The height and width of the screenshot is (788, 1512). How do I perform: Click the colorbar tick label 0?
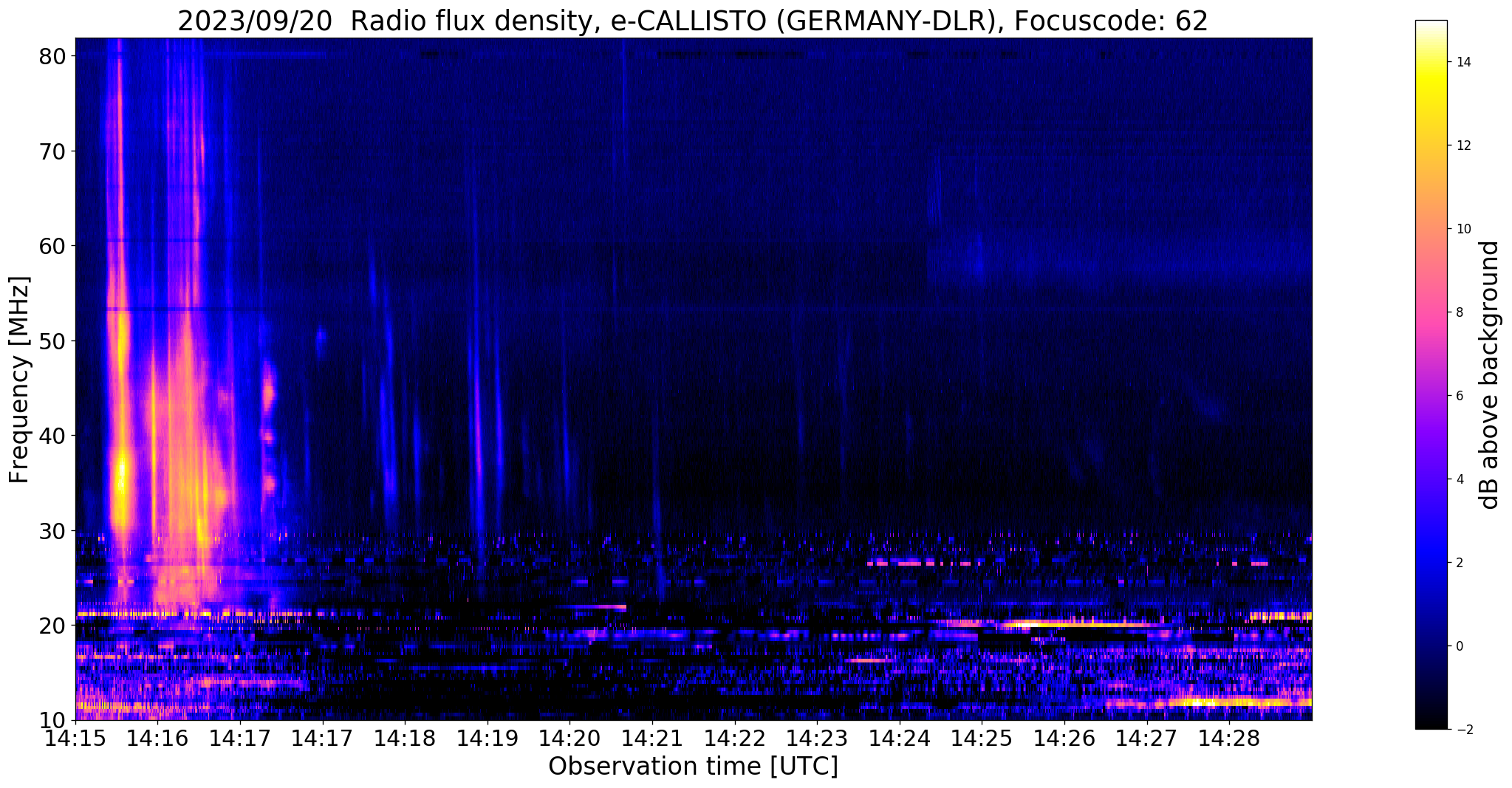click(x=1458, y=646)
